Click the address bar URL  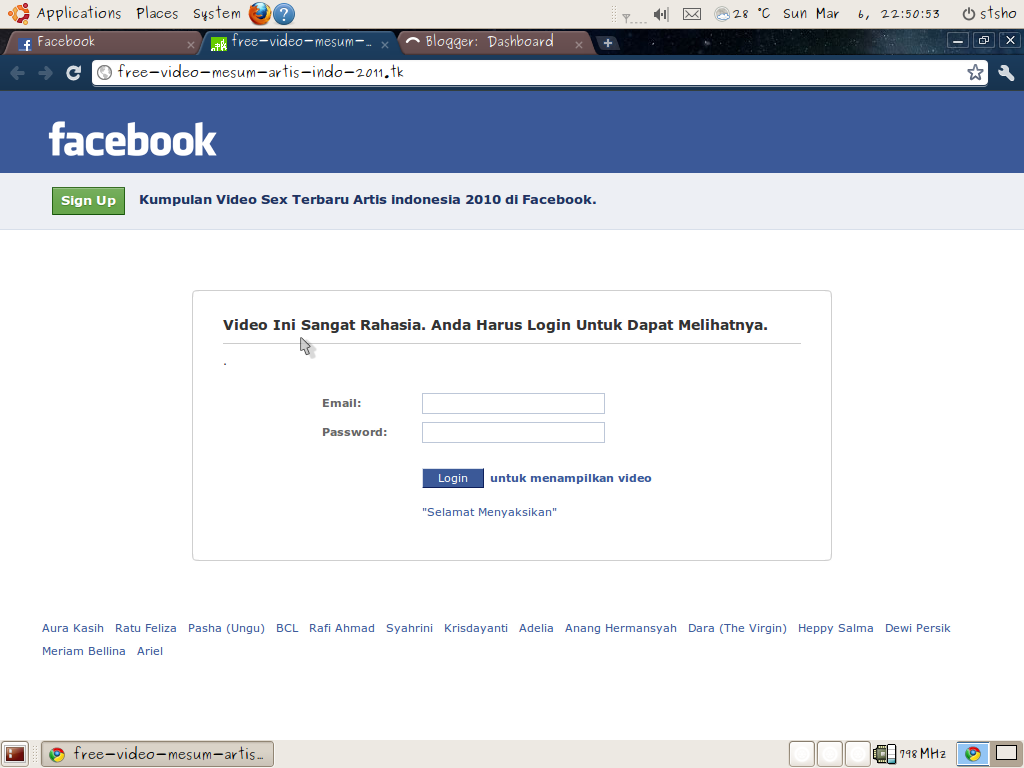(261, 72)
